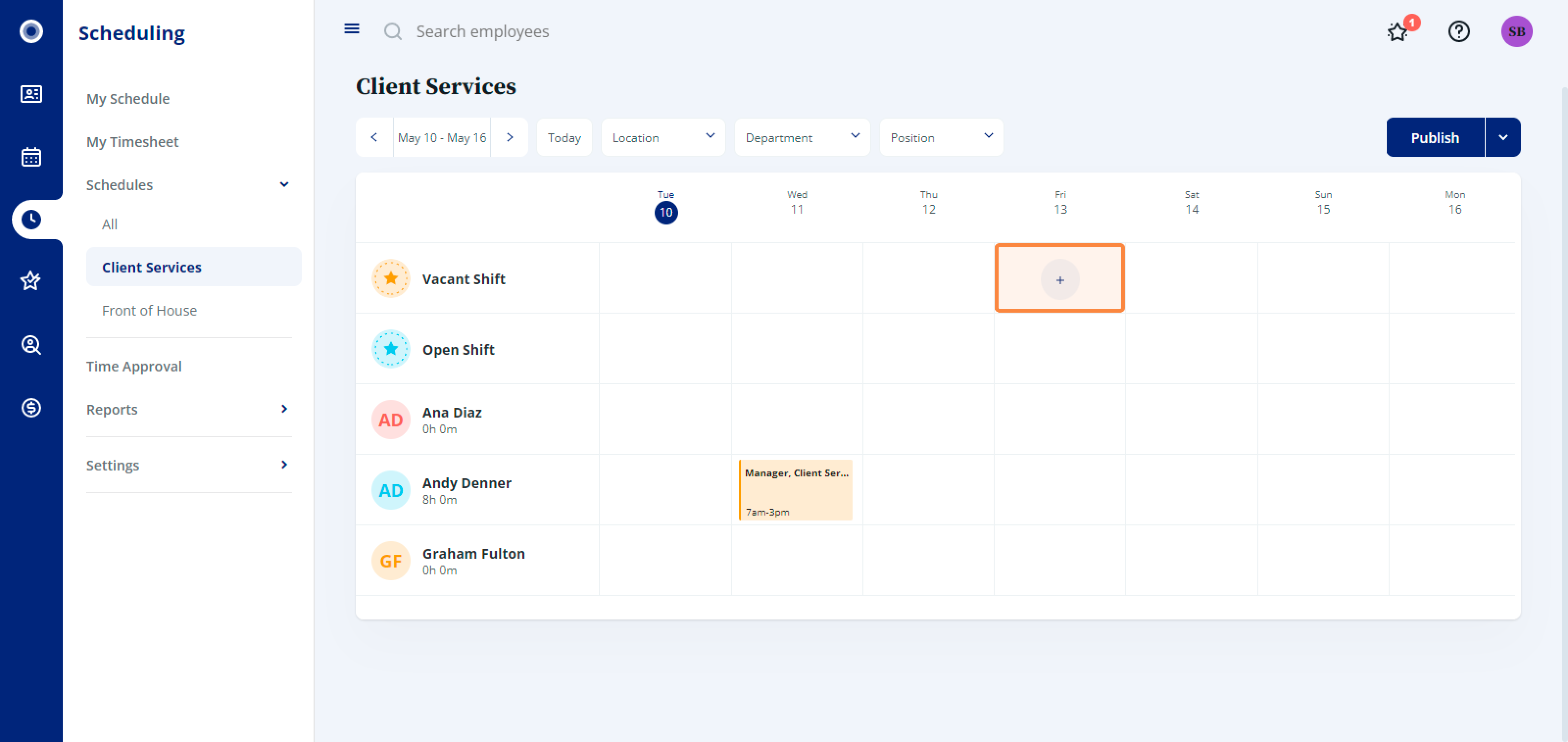Viewport: 1568px width, 742px height.
Task: Select the Client Services schedule
Action: pos(194,267)
